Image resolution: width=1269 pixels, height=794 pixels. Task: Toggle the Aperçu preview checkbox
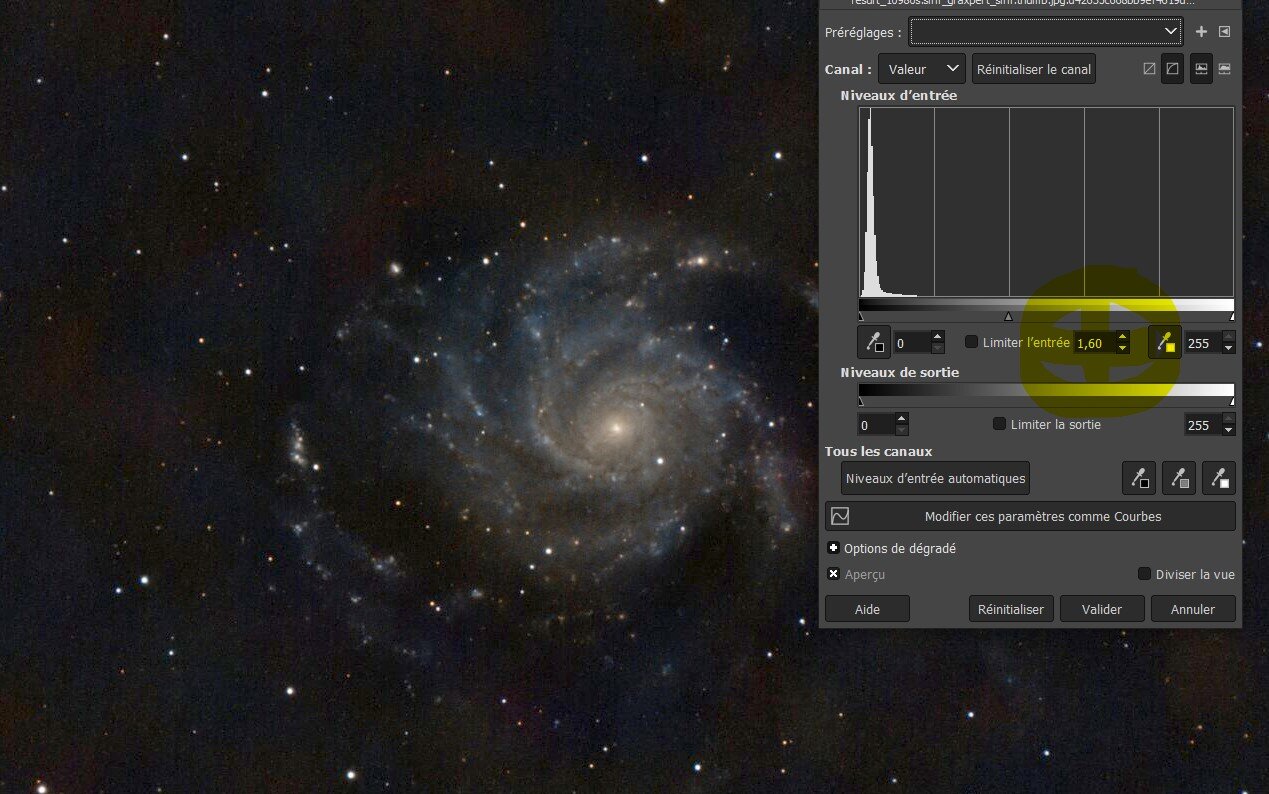833,574
